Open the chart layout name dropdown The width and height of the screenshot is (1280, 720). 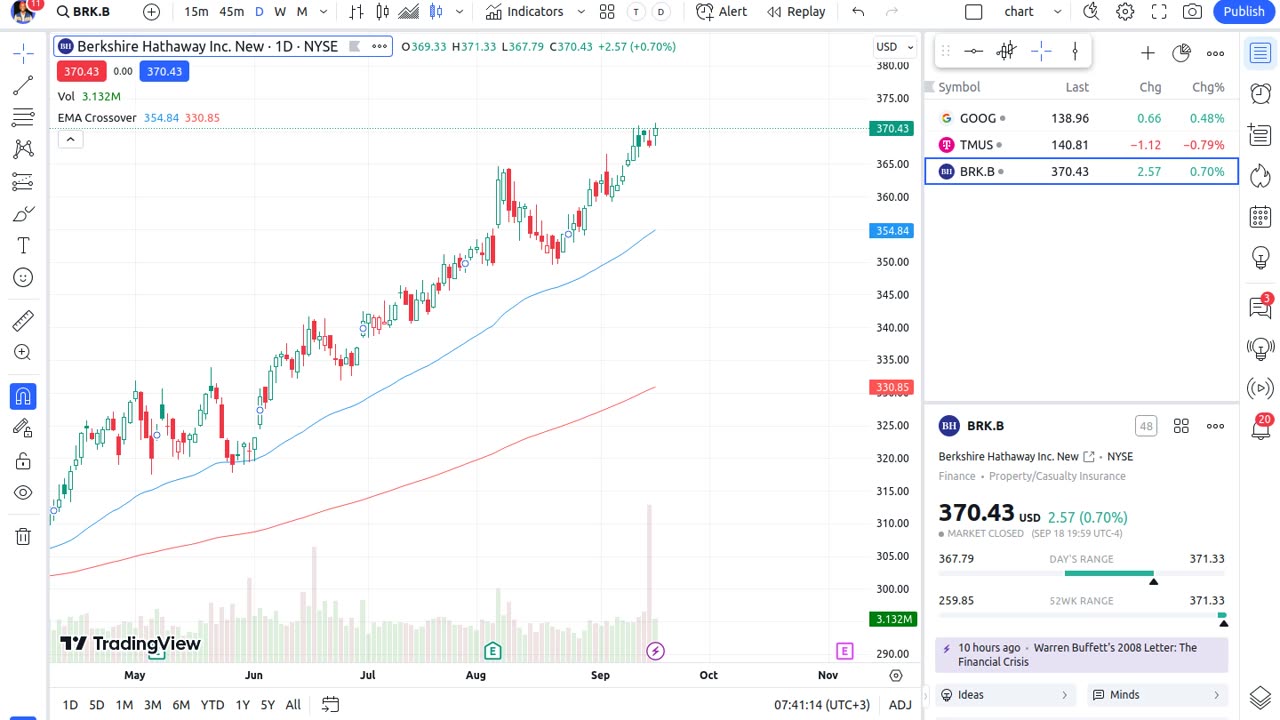tap(1034, 12)
